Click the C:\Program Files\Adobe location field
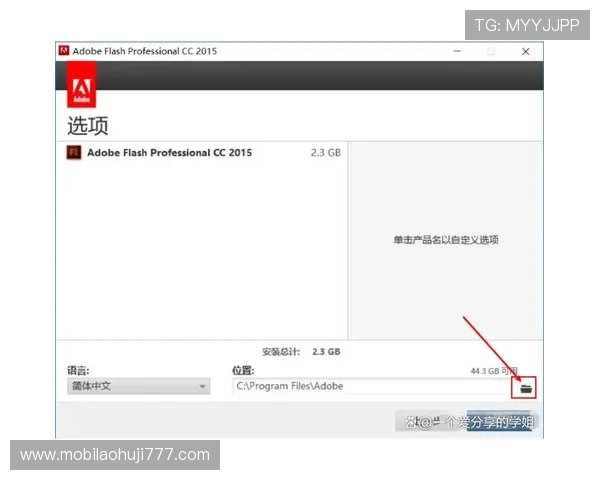Screen dimensions: 600x480 click(x=371, y=386)
